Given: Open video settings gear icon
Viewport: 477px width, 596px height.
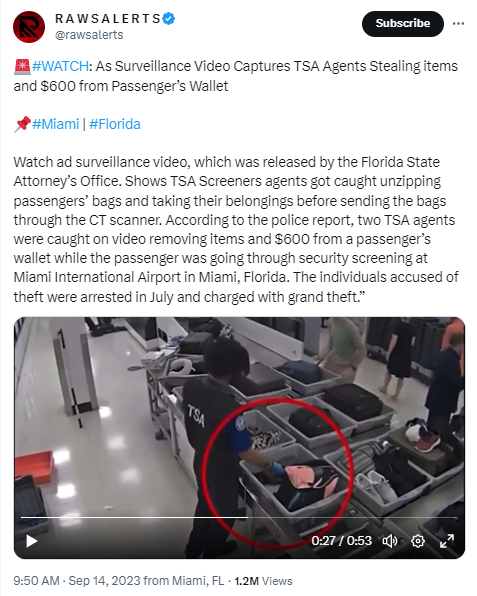Looking at the screenshot, I should [x=418, y=541].
